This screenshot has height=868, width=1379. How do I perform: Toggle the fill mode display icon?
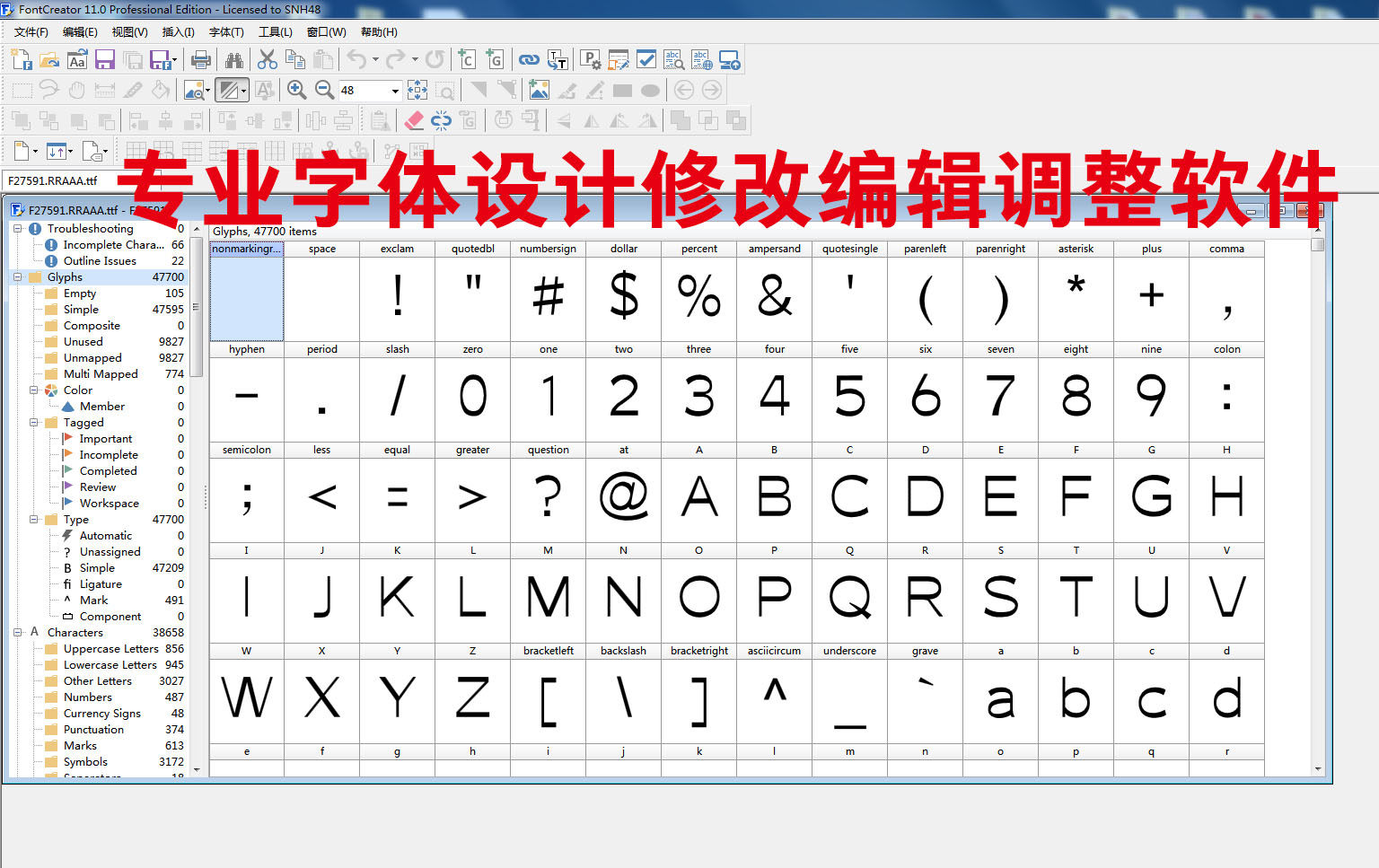click(231, 89)
